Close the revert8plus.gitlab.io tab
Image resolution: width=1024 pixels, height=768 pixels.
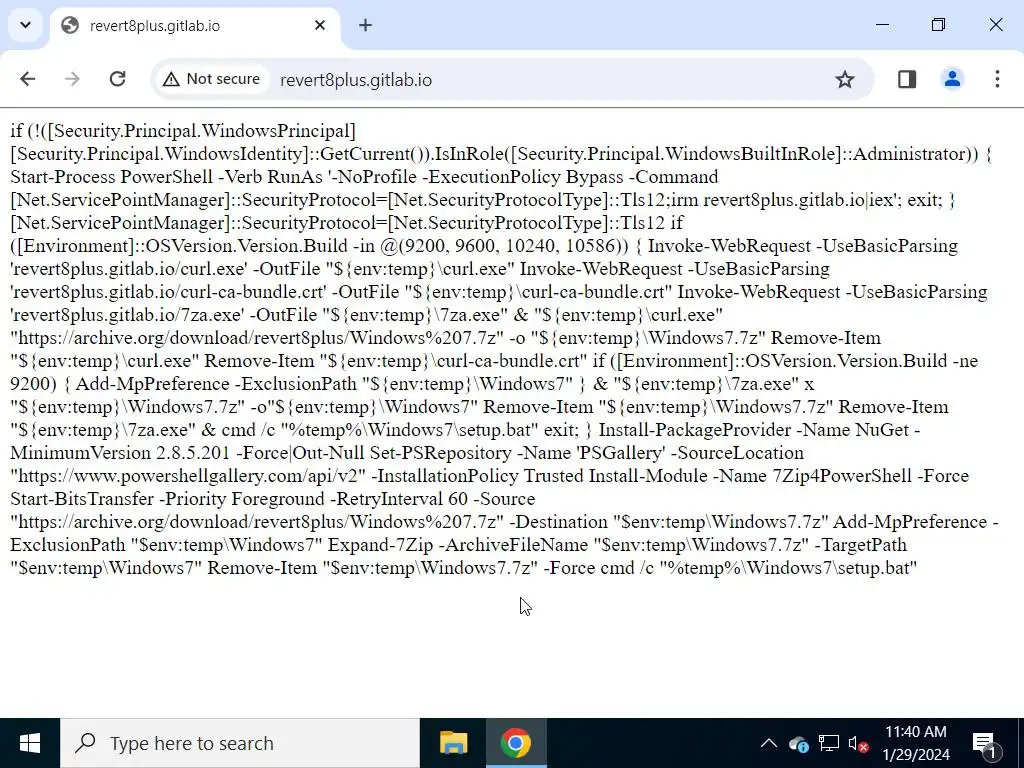[319, 25]
